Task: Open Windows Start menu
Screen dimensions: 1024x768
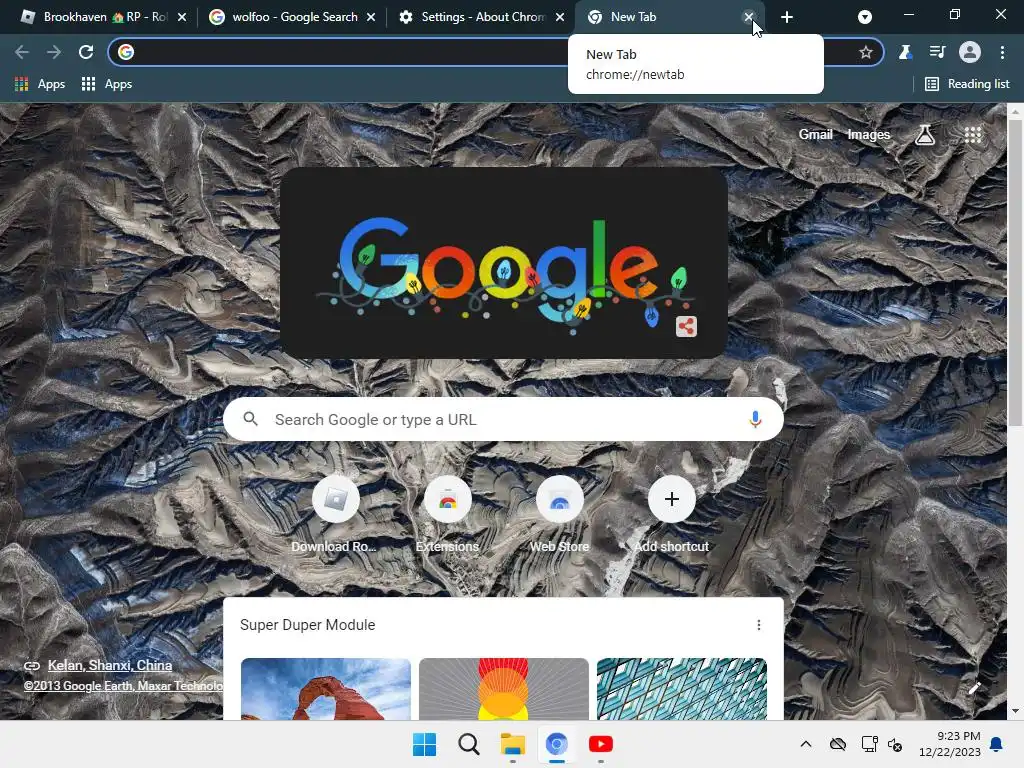Action: click(424, 744)
